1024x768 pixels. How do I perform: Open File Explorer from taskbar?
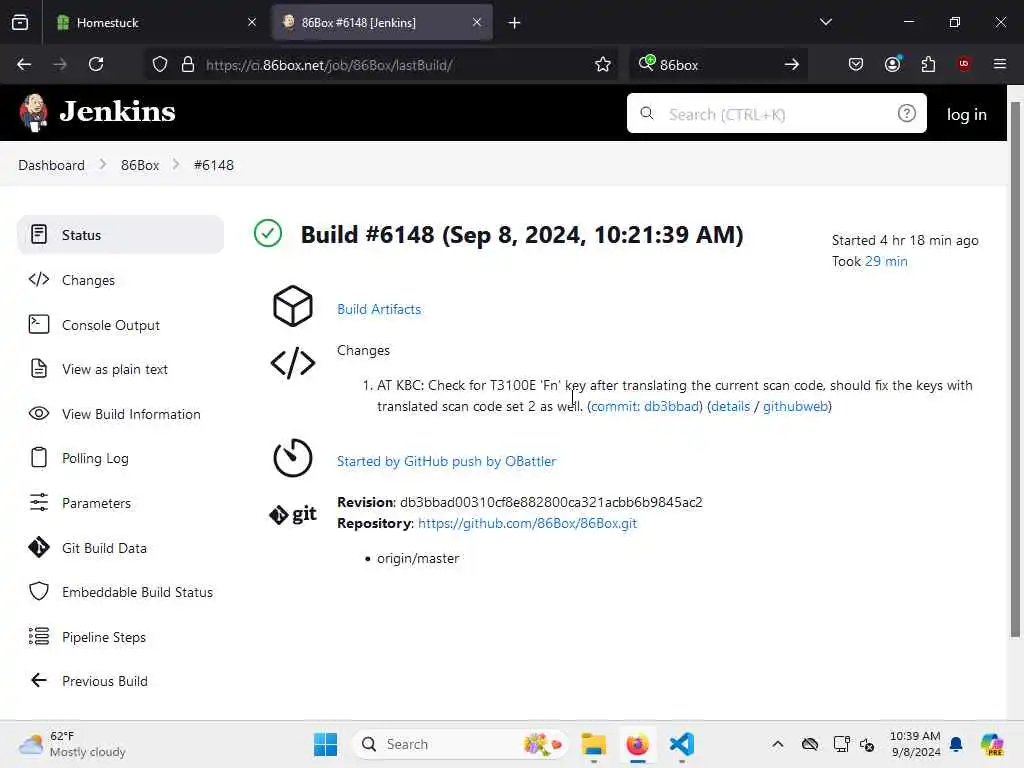[x=594, y=744]
